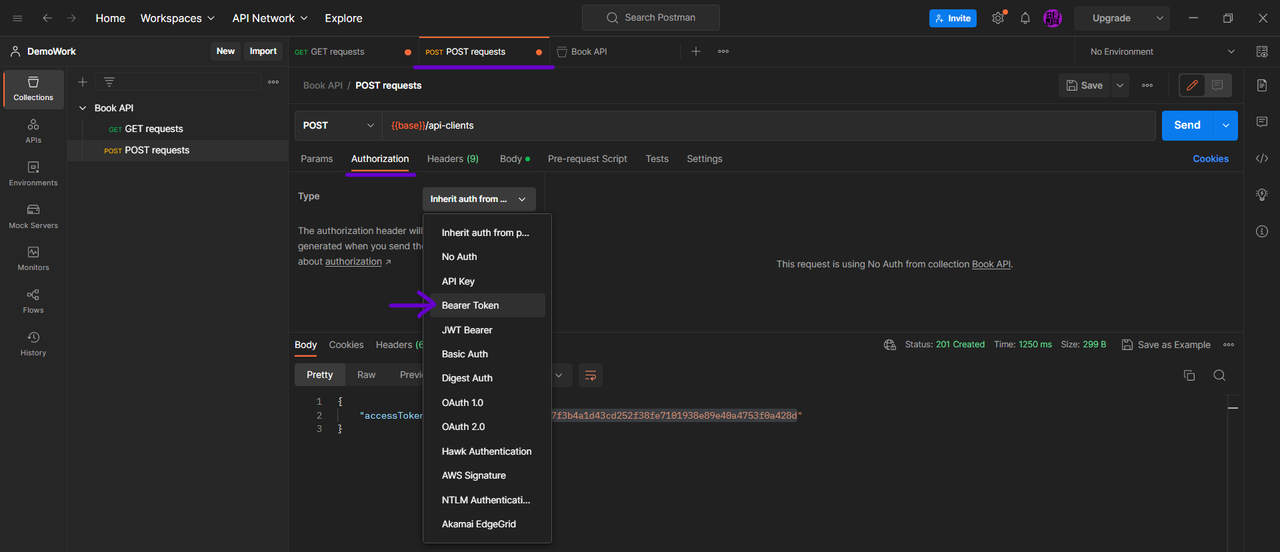Click the Invite button
This screenshot has width=1280, height=552.
[x=953, y=18]
